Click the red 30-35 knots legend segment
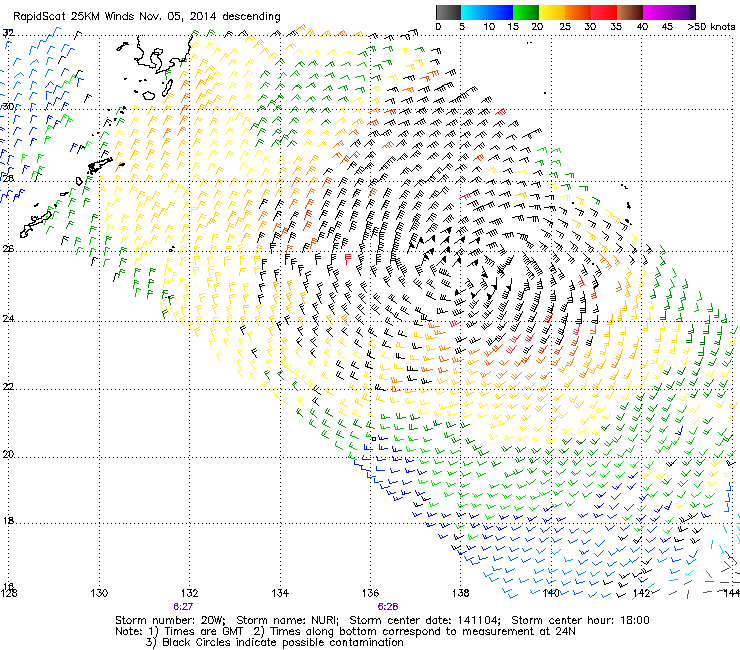The image size is (740, 650). [604, 12]
